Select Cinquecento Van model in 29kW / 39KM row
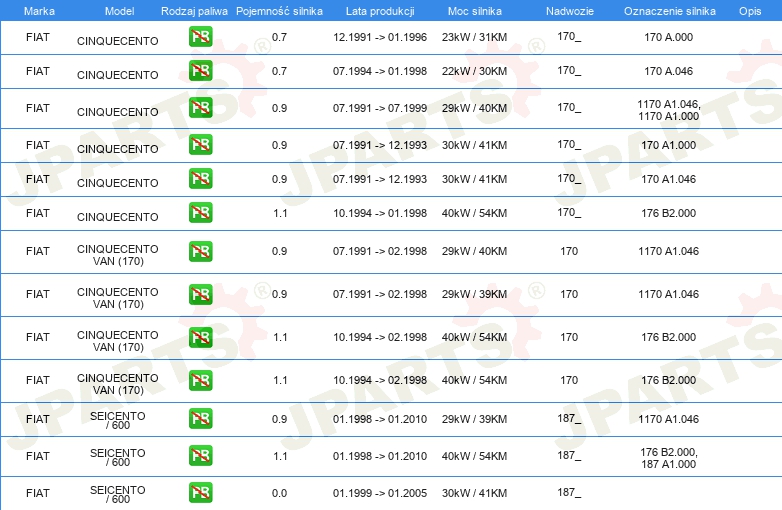Image resolution: width=782 pixels, height=510 pixels. 118,298
